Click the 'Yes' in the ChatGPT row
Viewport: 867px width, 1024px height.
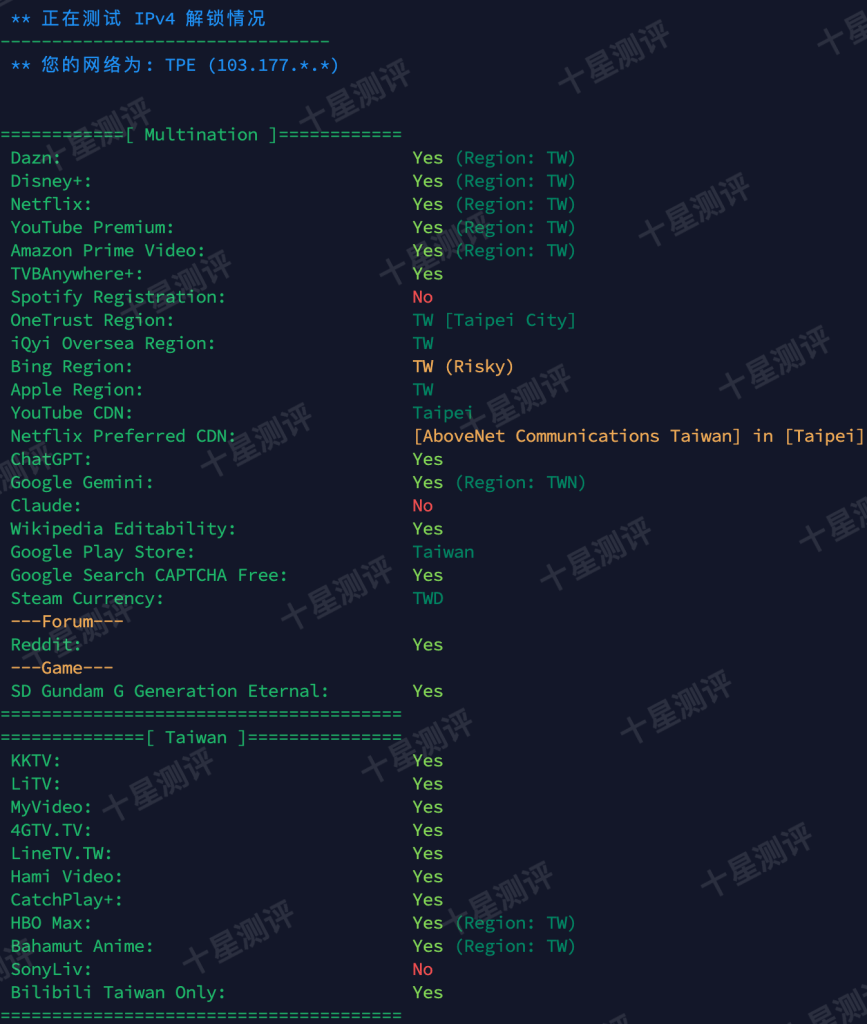coord(428,459)
